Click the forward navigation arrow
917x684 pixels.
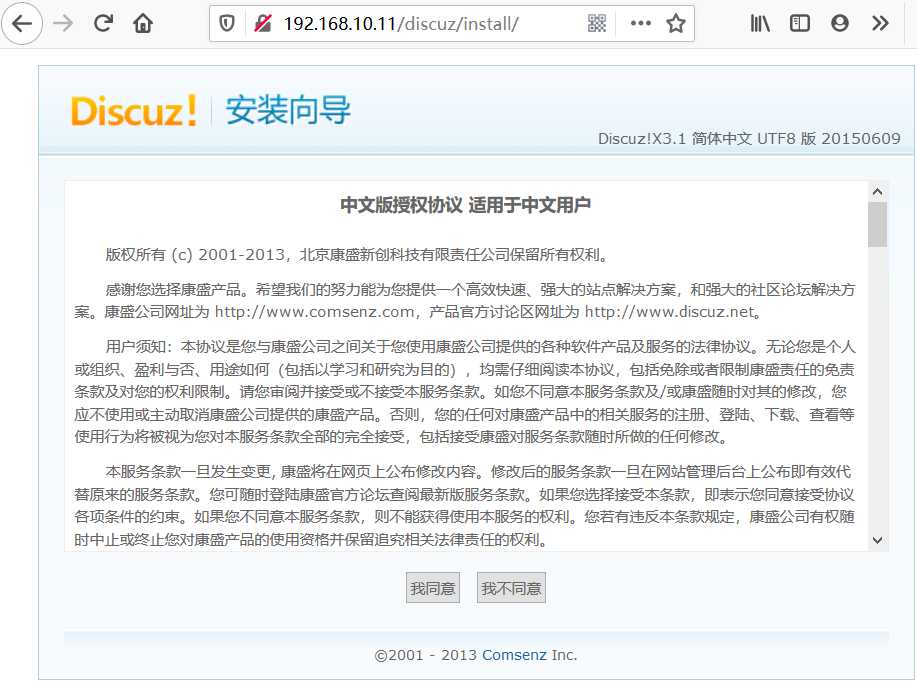tap(63, 23)
